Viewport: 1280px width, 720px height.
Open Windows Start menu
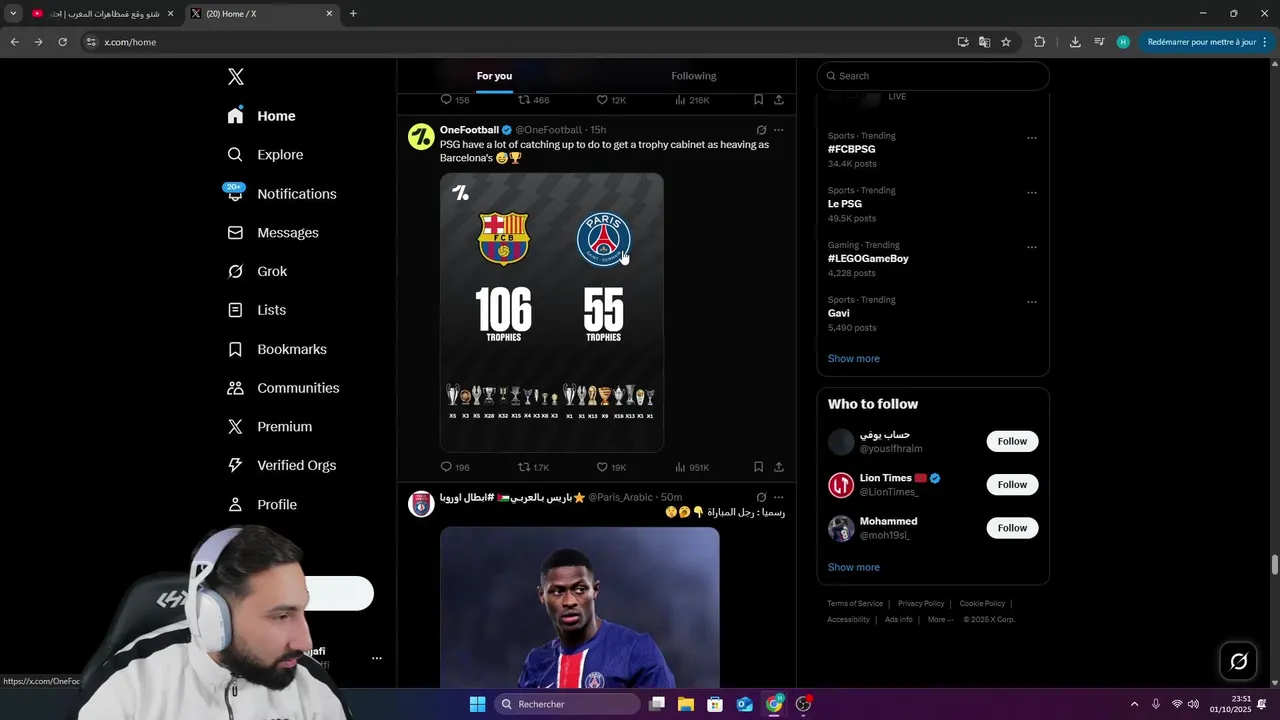[x=477, y=704]
